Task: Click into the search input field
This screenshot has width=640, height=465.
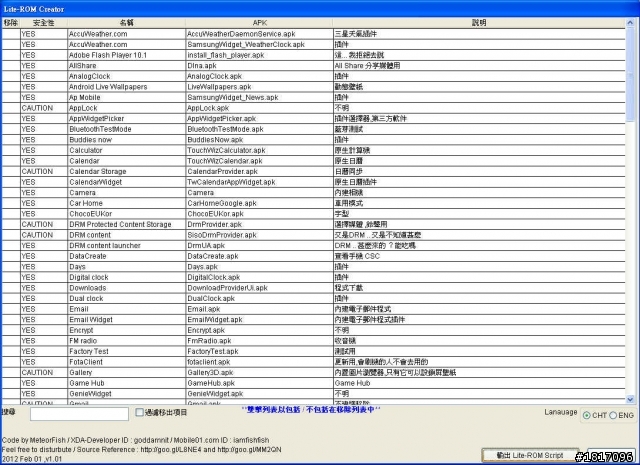Action: click(79, 414)
